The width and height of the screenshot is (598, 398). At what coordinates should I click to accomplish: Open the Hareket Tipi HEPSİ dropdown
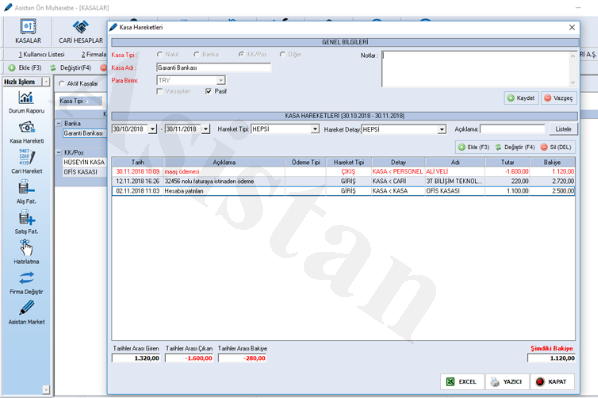(x=315, y=129)
